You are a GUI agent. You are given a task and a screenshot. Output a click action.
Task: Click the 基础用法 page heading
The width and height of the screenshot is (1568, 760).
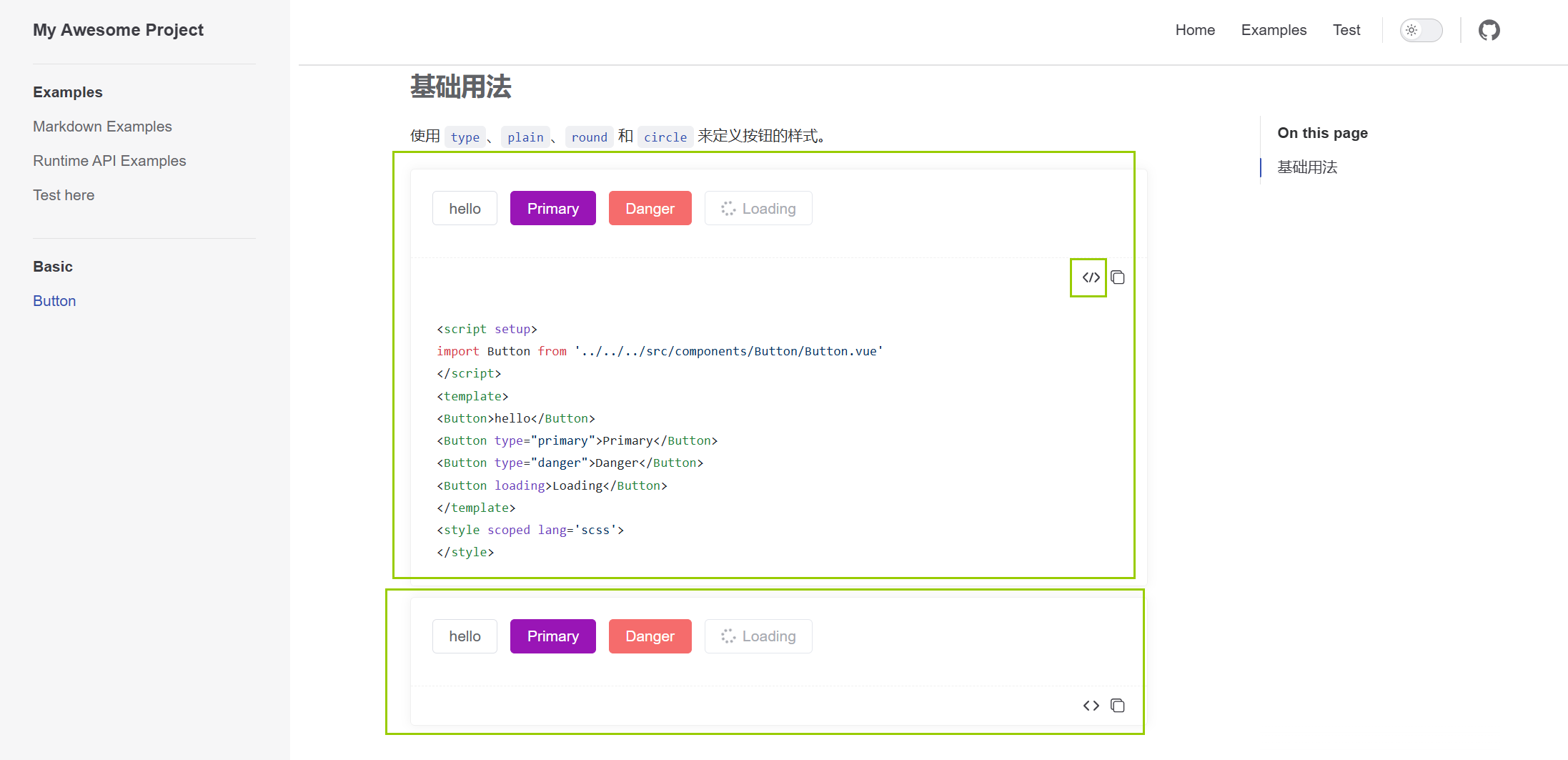coord(461,87)
